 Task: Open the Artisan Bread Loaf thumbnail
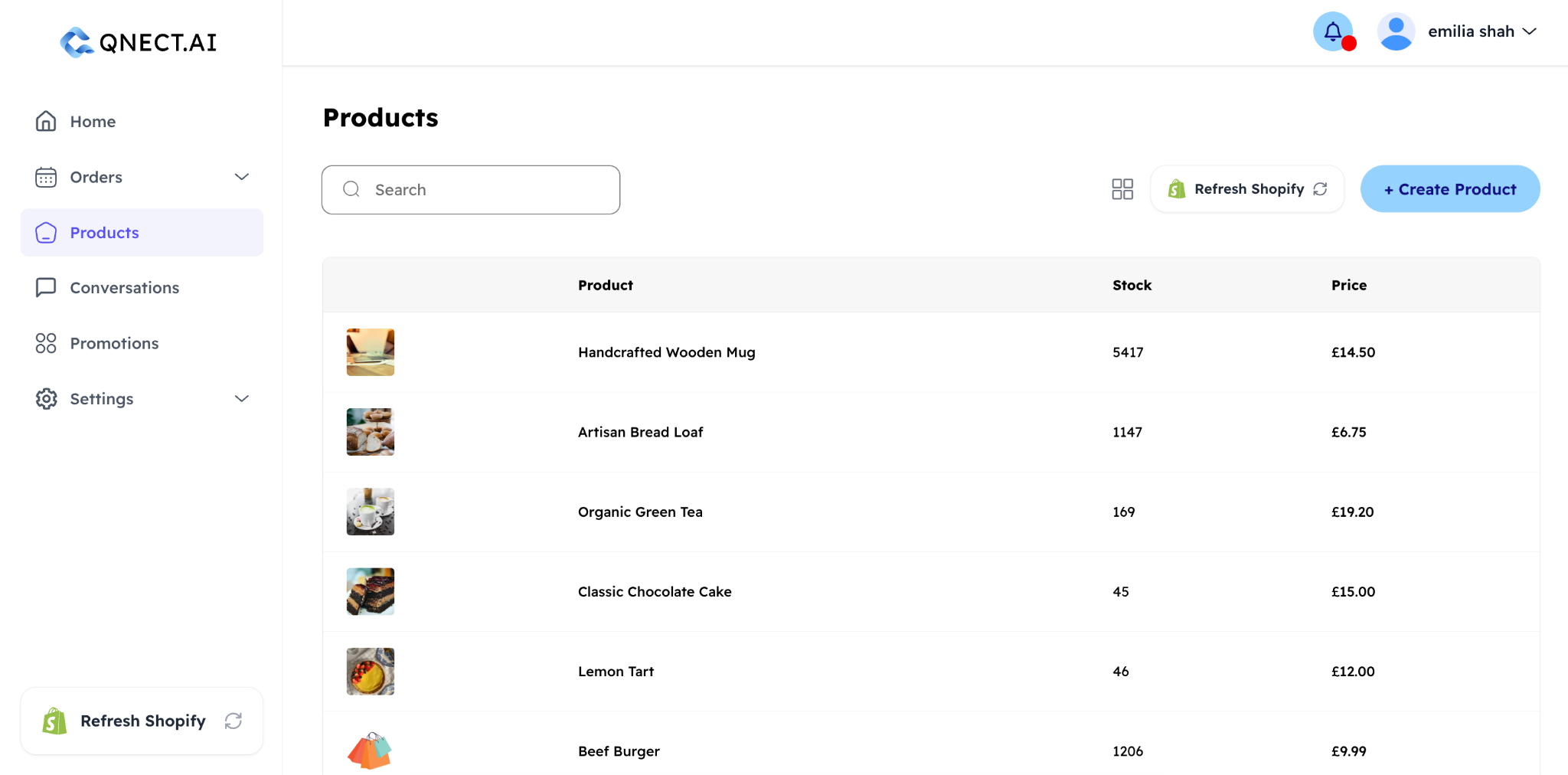[371, 432]
